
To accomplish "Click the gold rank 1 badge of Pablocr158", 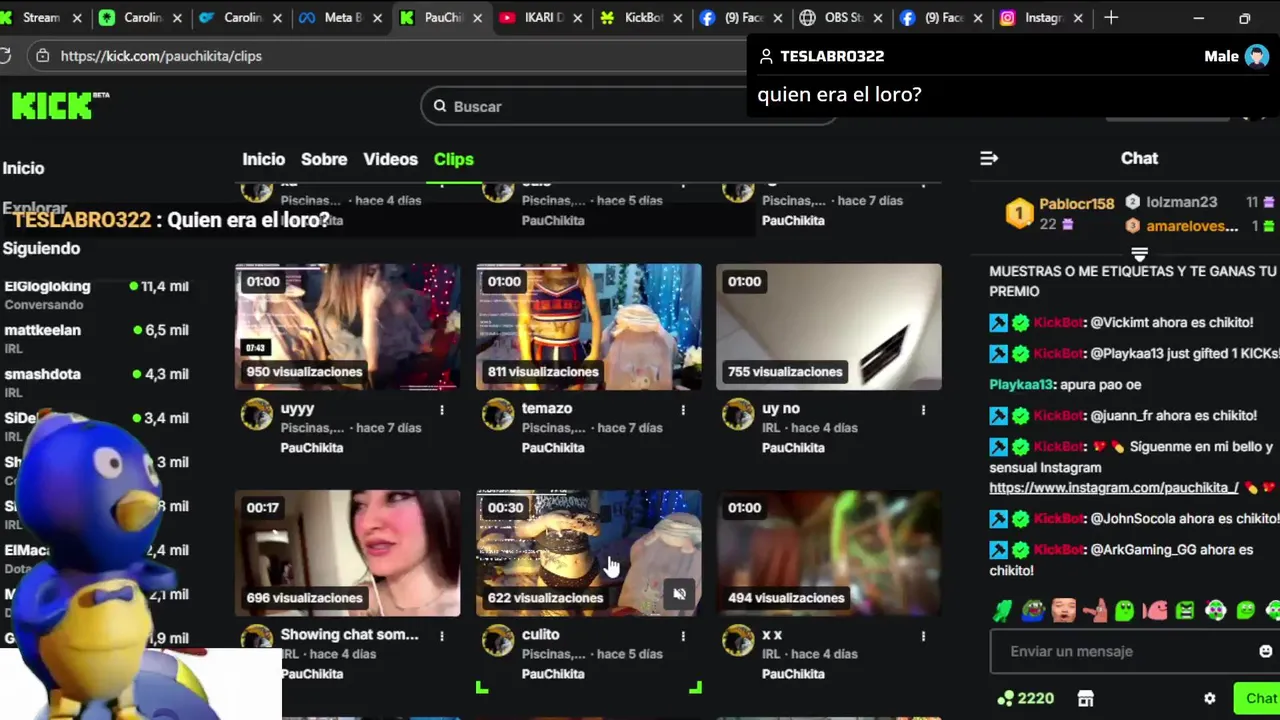I will point(1019,213).
